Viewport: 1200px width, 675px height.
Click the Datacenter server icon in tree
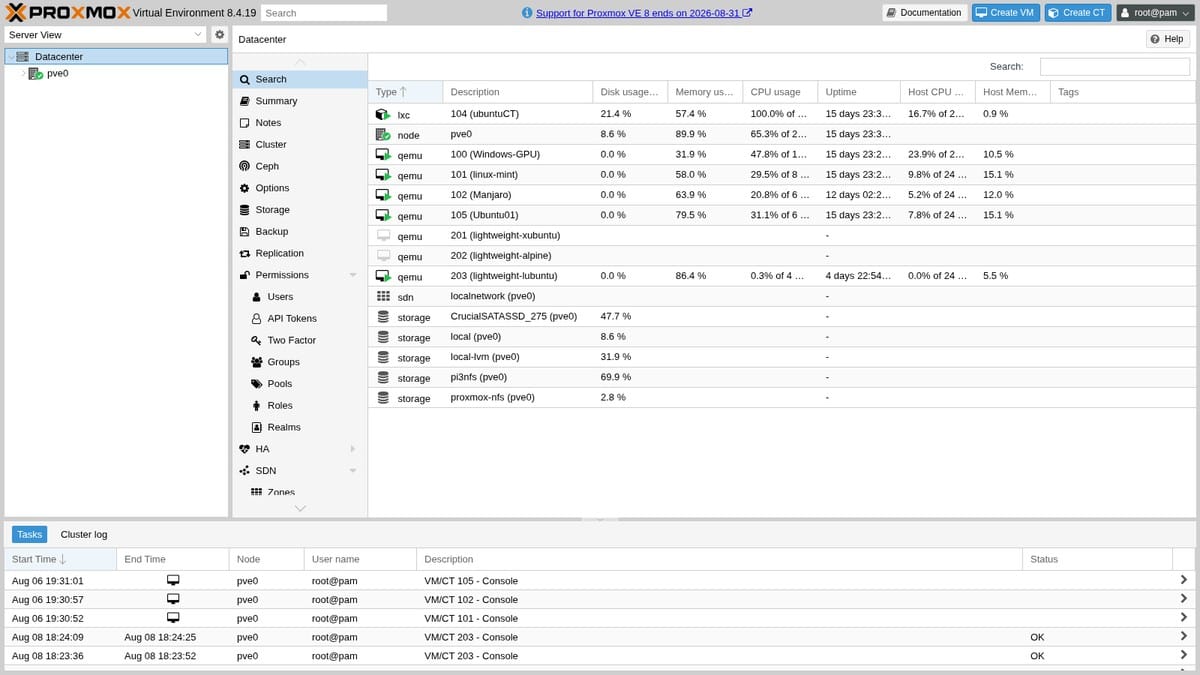23,57
